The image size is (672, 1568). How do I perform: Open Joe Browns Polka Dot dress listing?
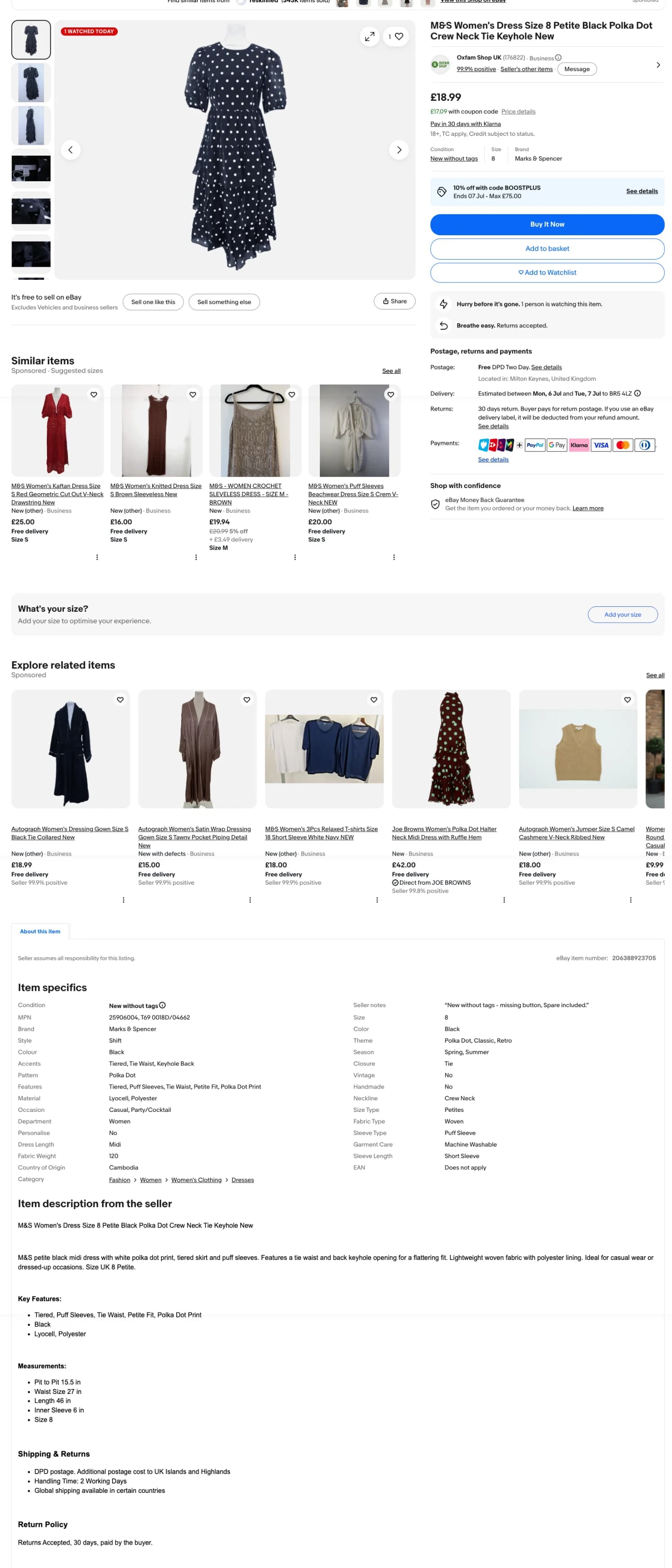click(444, 833)
